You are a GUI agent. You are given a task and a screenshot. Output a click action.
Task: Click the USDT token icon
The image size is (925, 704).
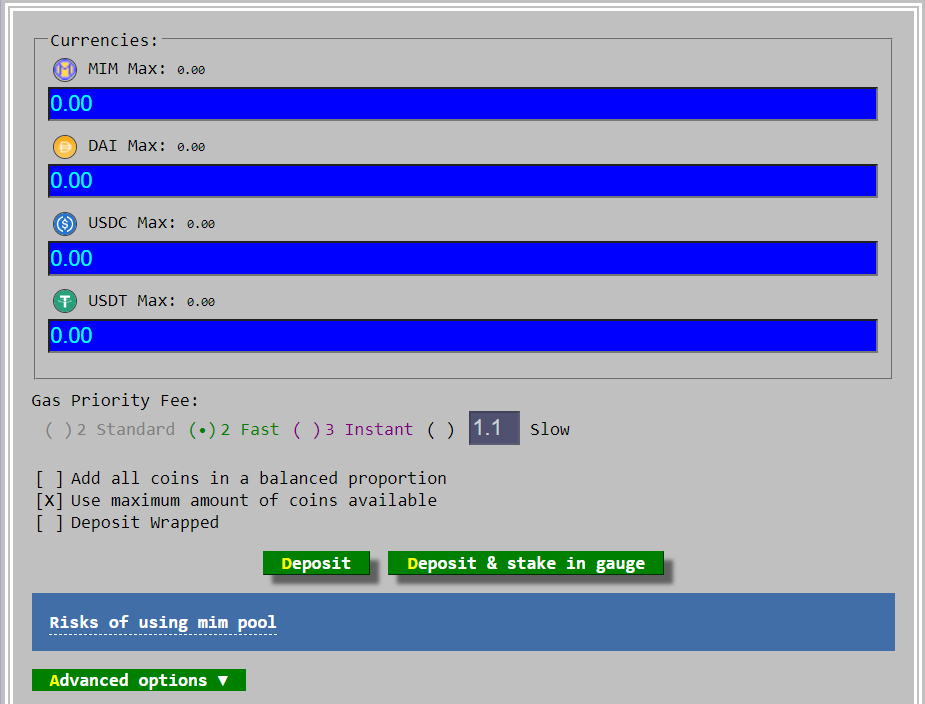coord(65,302)
